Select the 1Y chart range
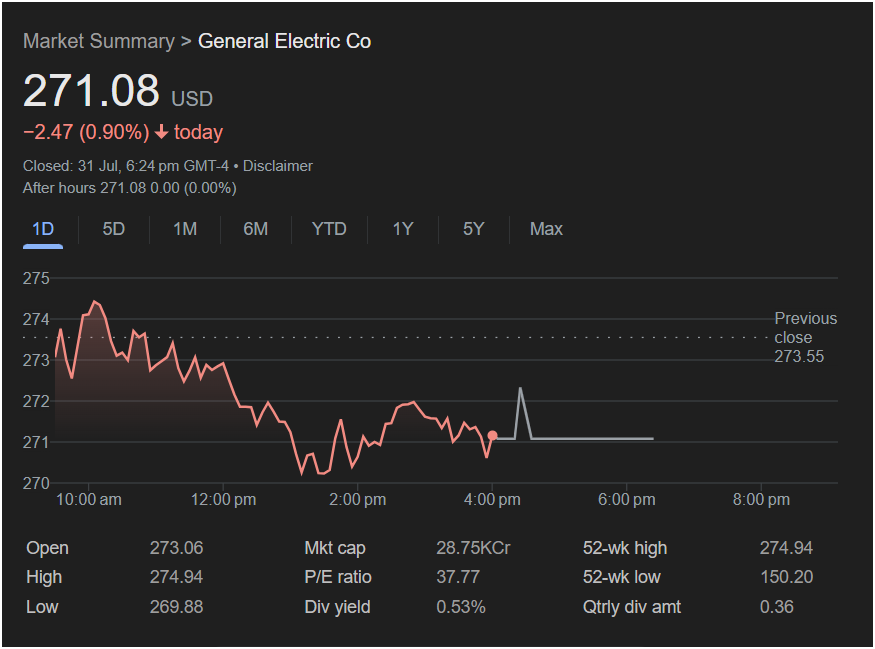Screen dimensions: 875x649 tap(403, 229)
